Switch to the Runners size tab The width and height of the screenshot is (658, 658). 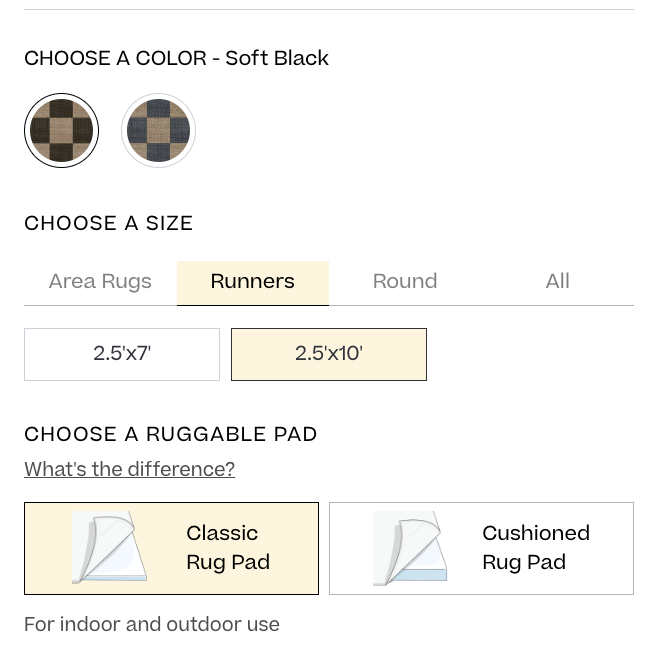[253, 282]
